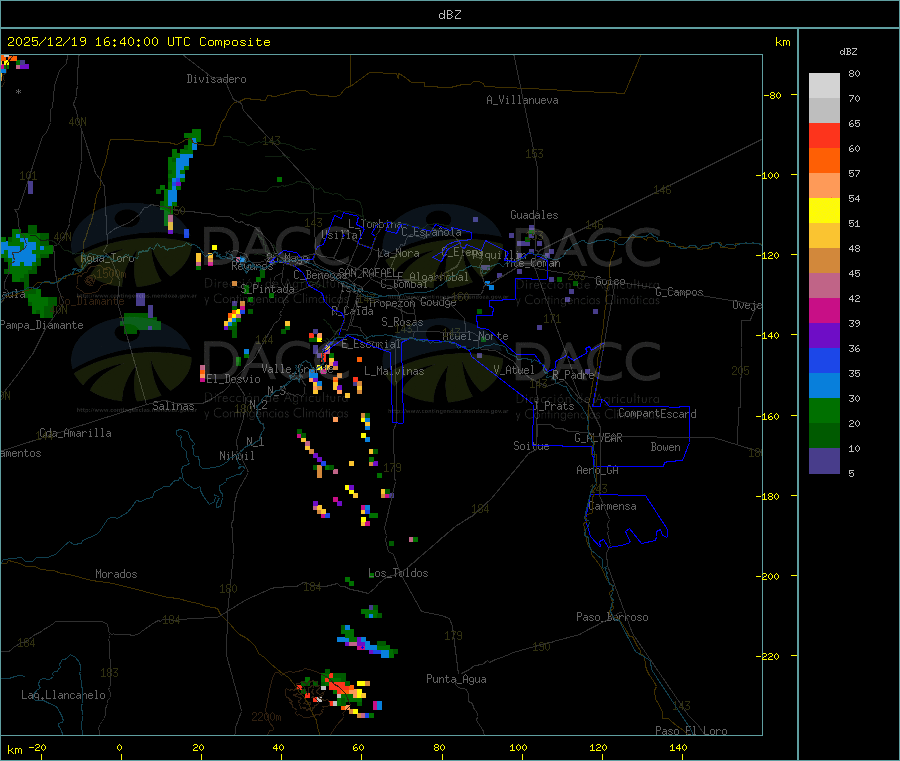The image size is (900, 761).
Task: Select the 39 dBZ violet legend swatch
Action: tap(824, 336)
